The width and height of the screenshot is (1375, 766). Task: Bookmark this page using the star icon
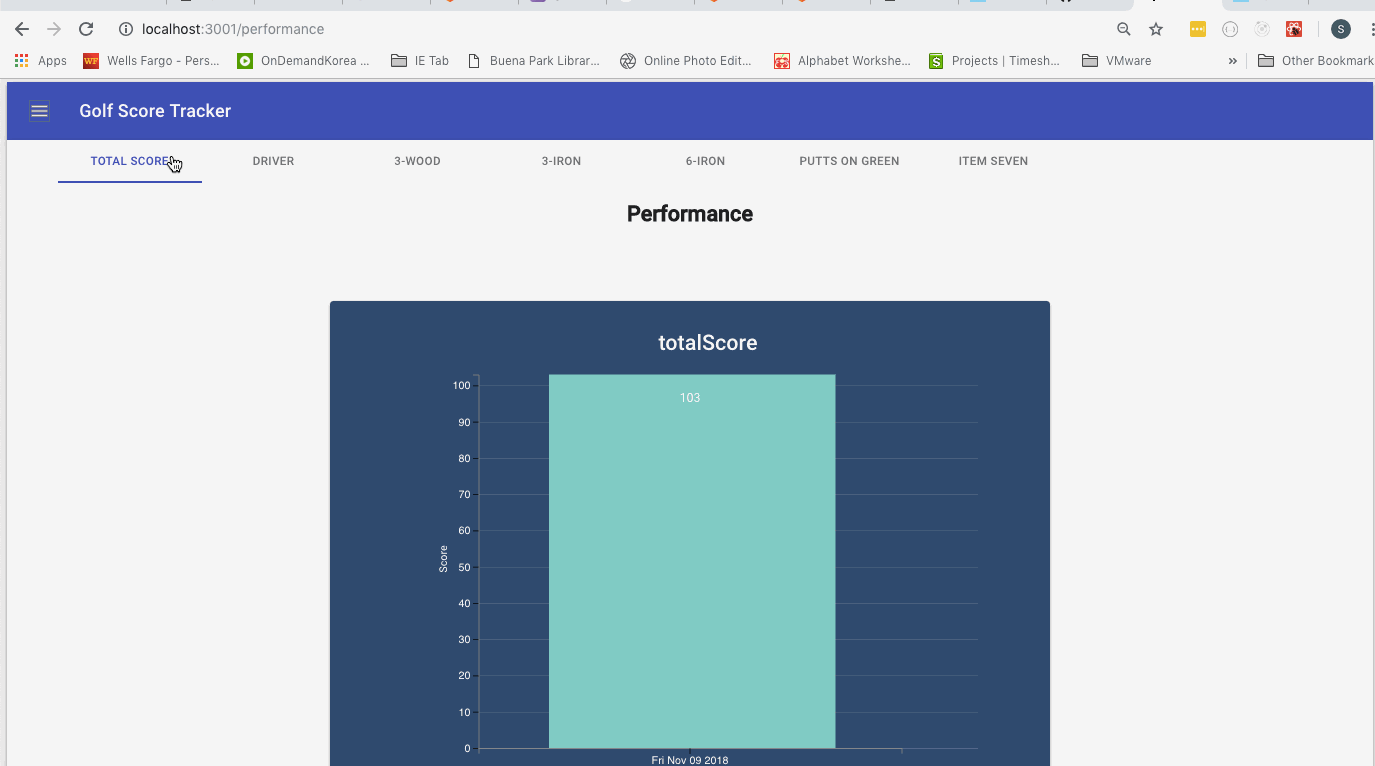(x=1156, y=29)
